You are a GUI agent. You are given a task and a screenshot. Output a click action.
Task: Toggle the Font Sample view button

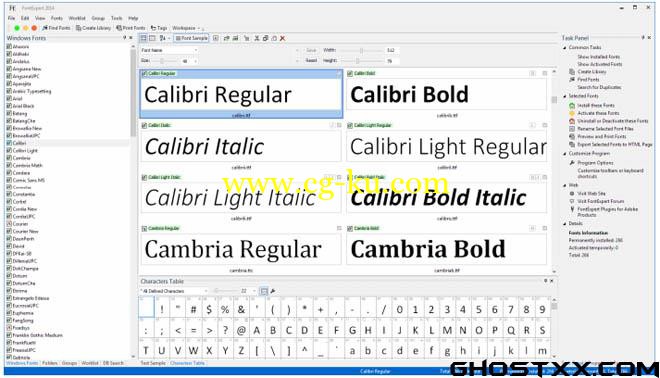point(192,38)
